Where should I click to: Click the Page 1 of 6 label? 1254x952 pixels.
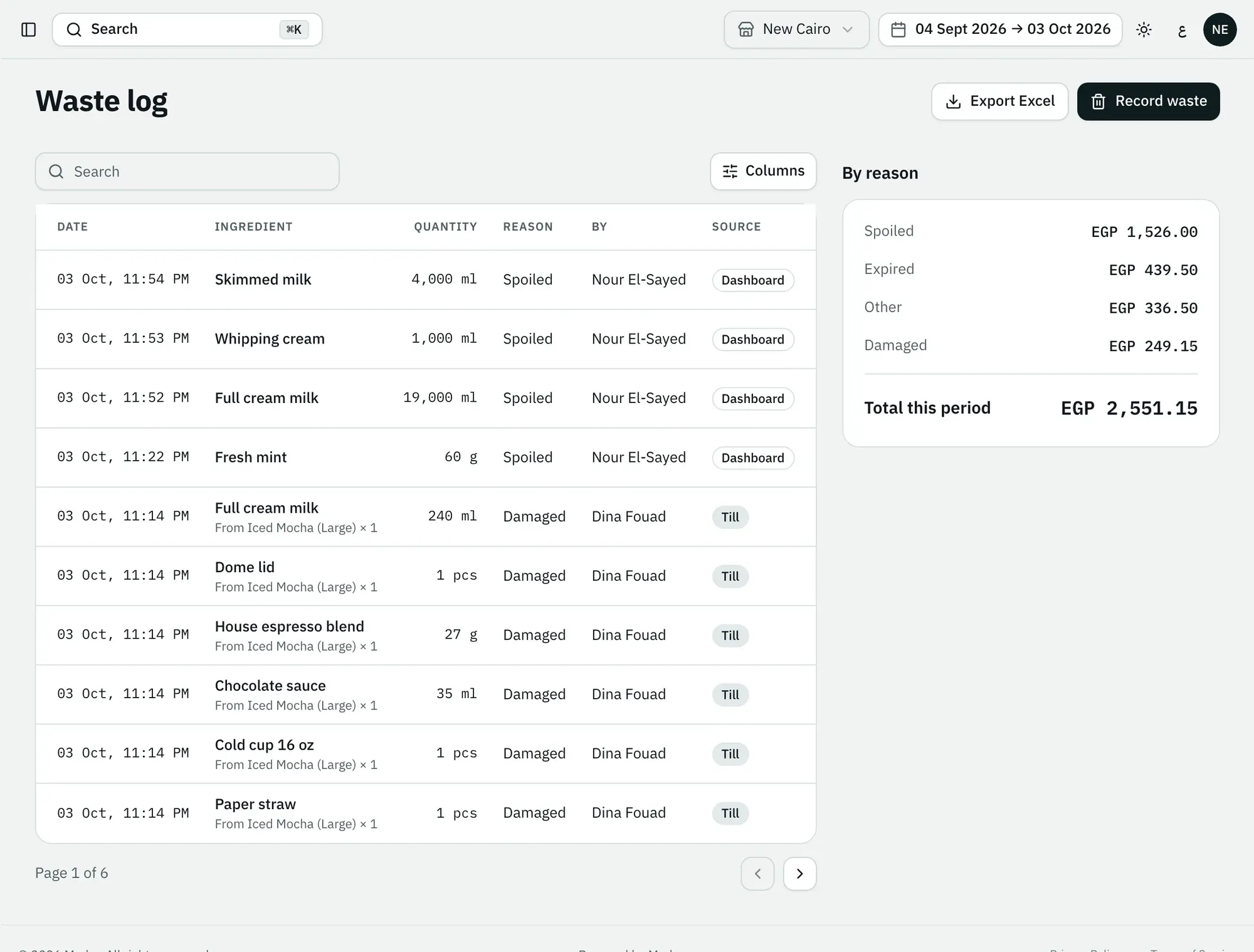click(71, 874)
